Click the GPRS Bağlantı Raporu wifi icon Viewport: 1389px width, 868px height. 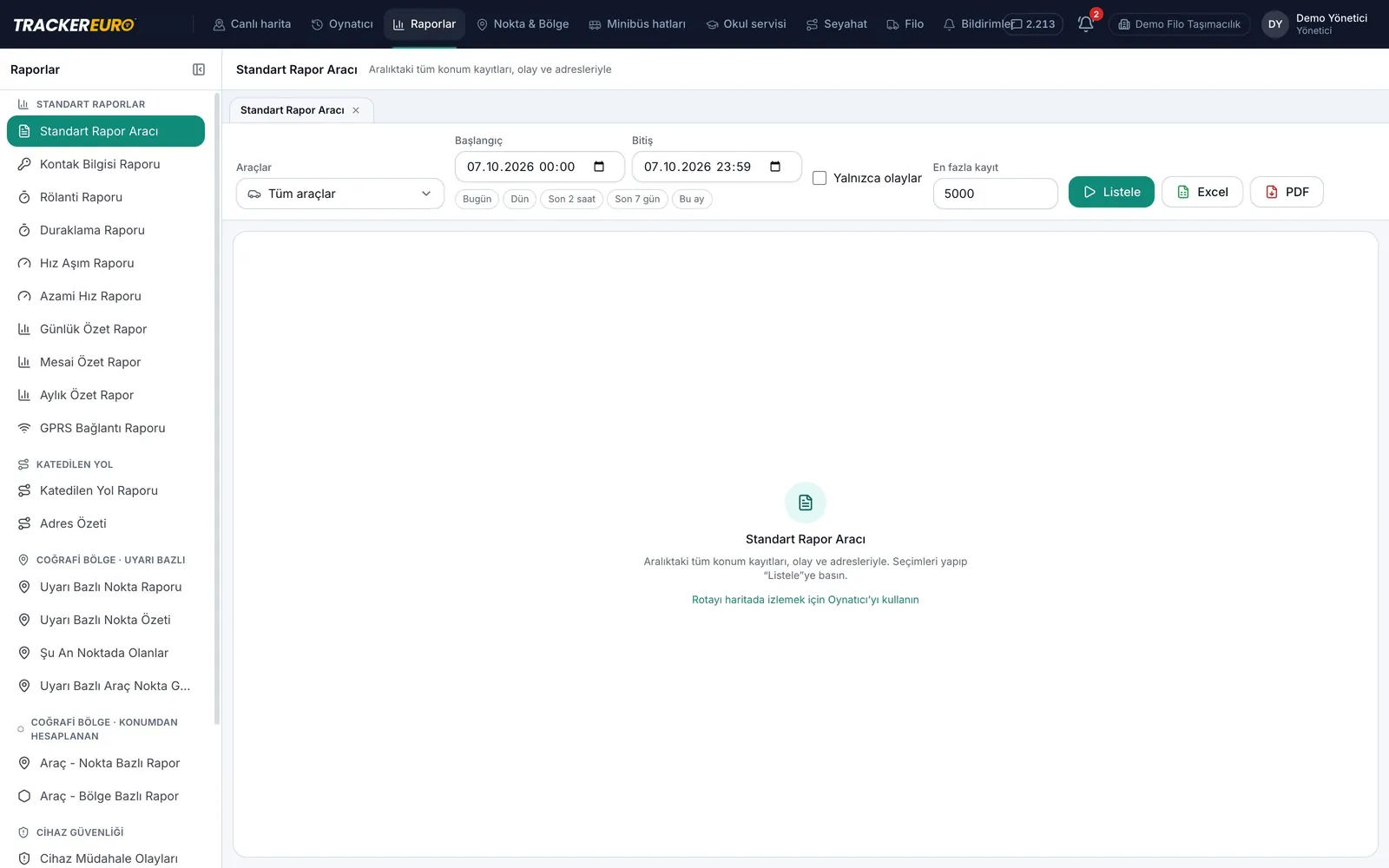click(24, 428)
